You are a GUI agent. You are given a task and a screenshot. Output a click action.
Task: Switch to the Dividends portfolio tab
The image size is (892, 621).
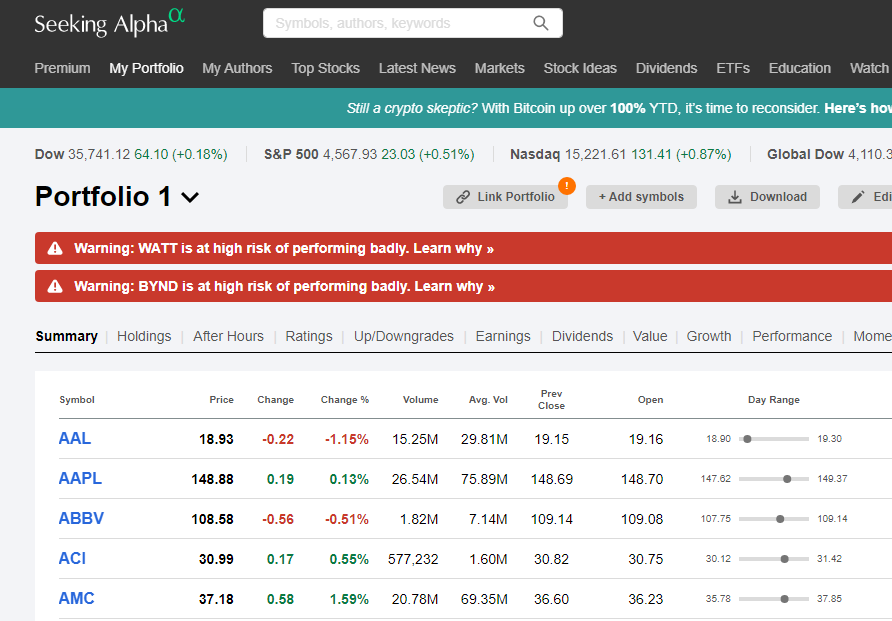pyautogui.click(x=583, y=336)
